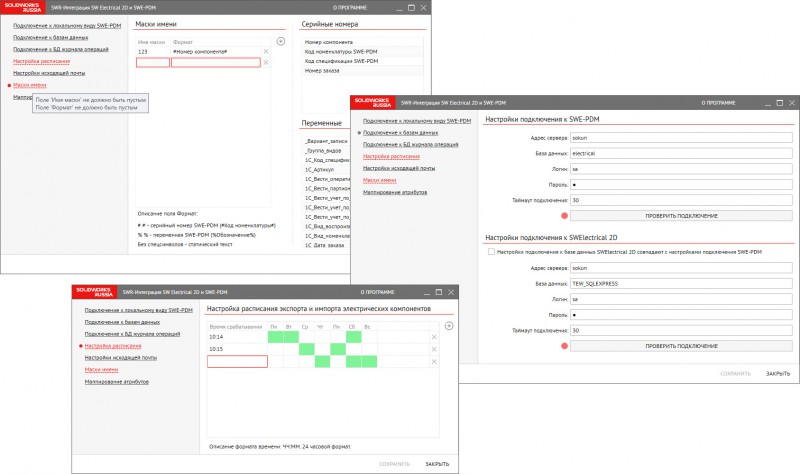Open 'Подключение к базам данных' in masks window sidebar

tap(51, 38)
